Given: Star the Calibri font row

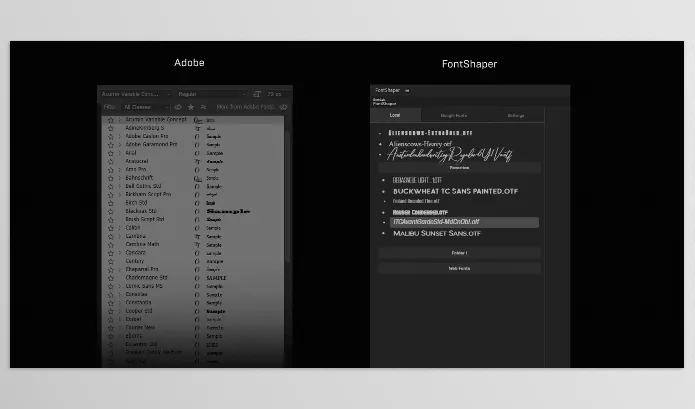Looking at the screenshot, I should [111, 228].
